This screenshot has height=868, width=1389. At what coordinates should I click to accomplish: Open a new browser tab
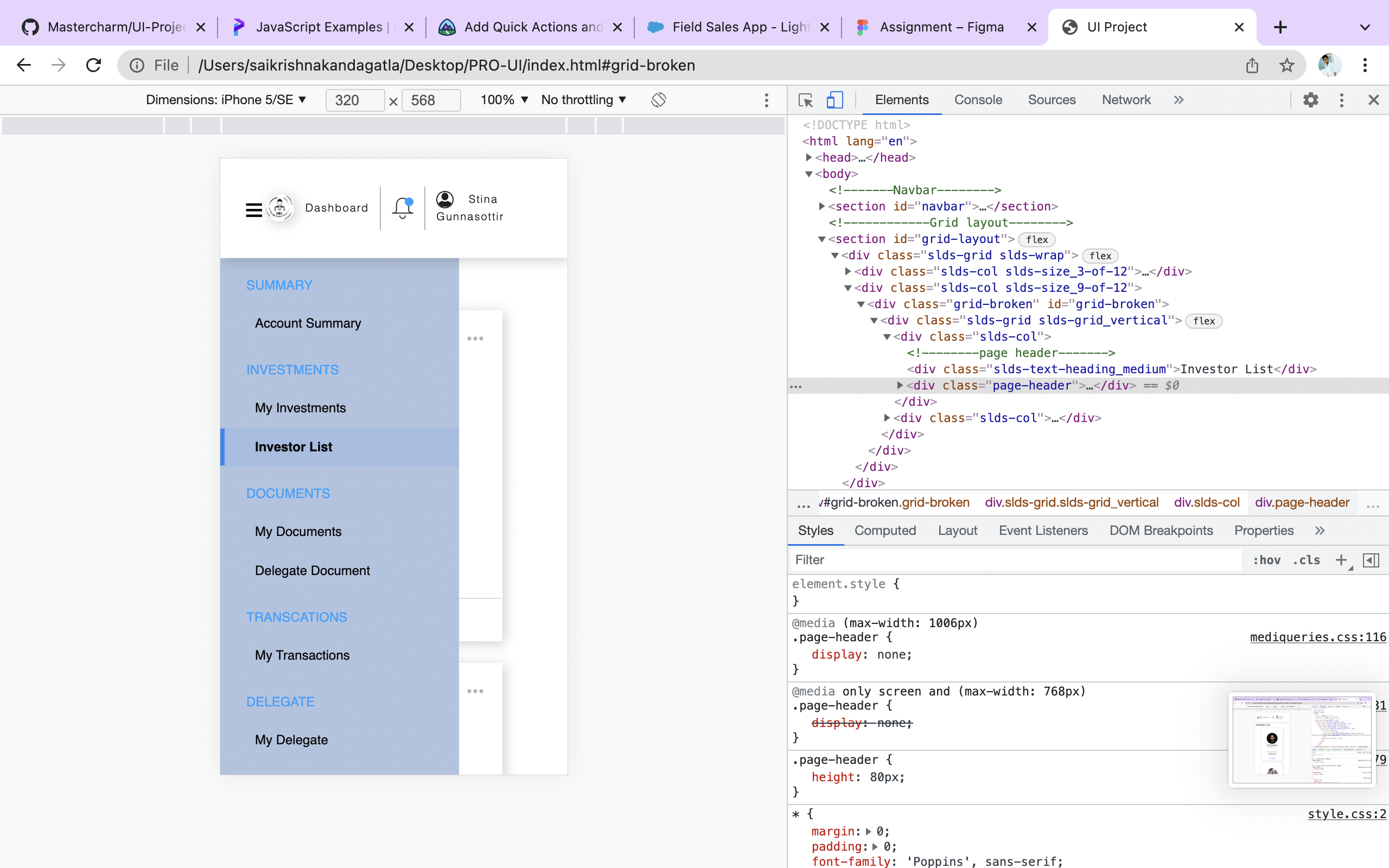click(1280, 27)
